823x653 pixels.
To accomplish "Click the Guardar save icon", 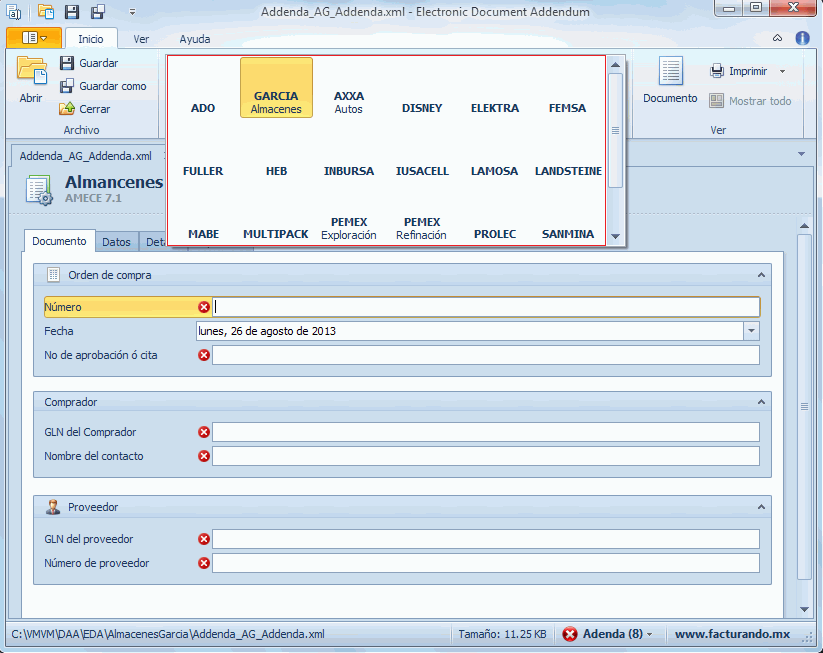I will pyautogui.click(x=67, y=63).
